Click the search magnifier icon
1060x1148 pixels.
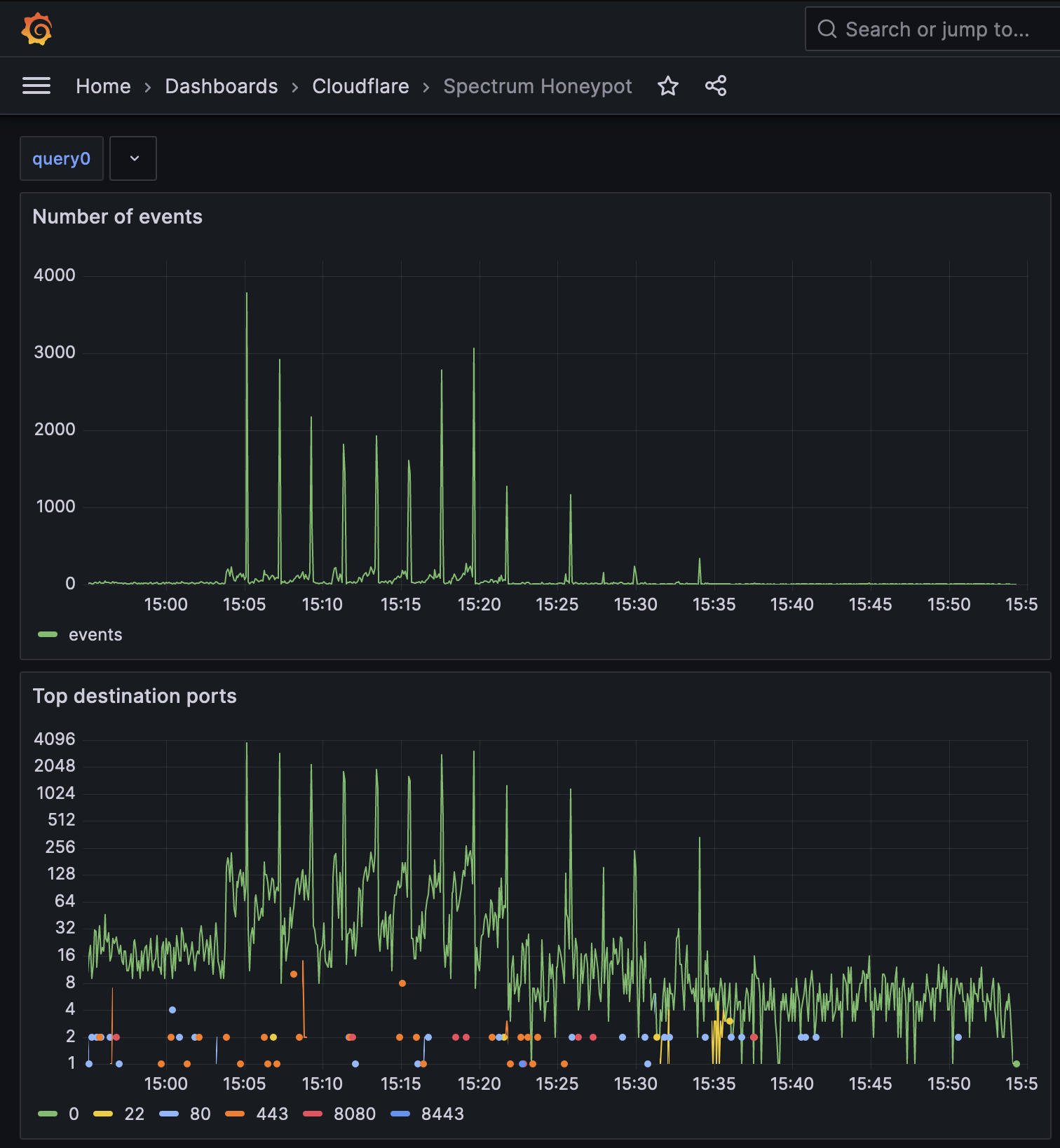[x=827, y=29]
